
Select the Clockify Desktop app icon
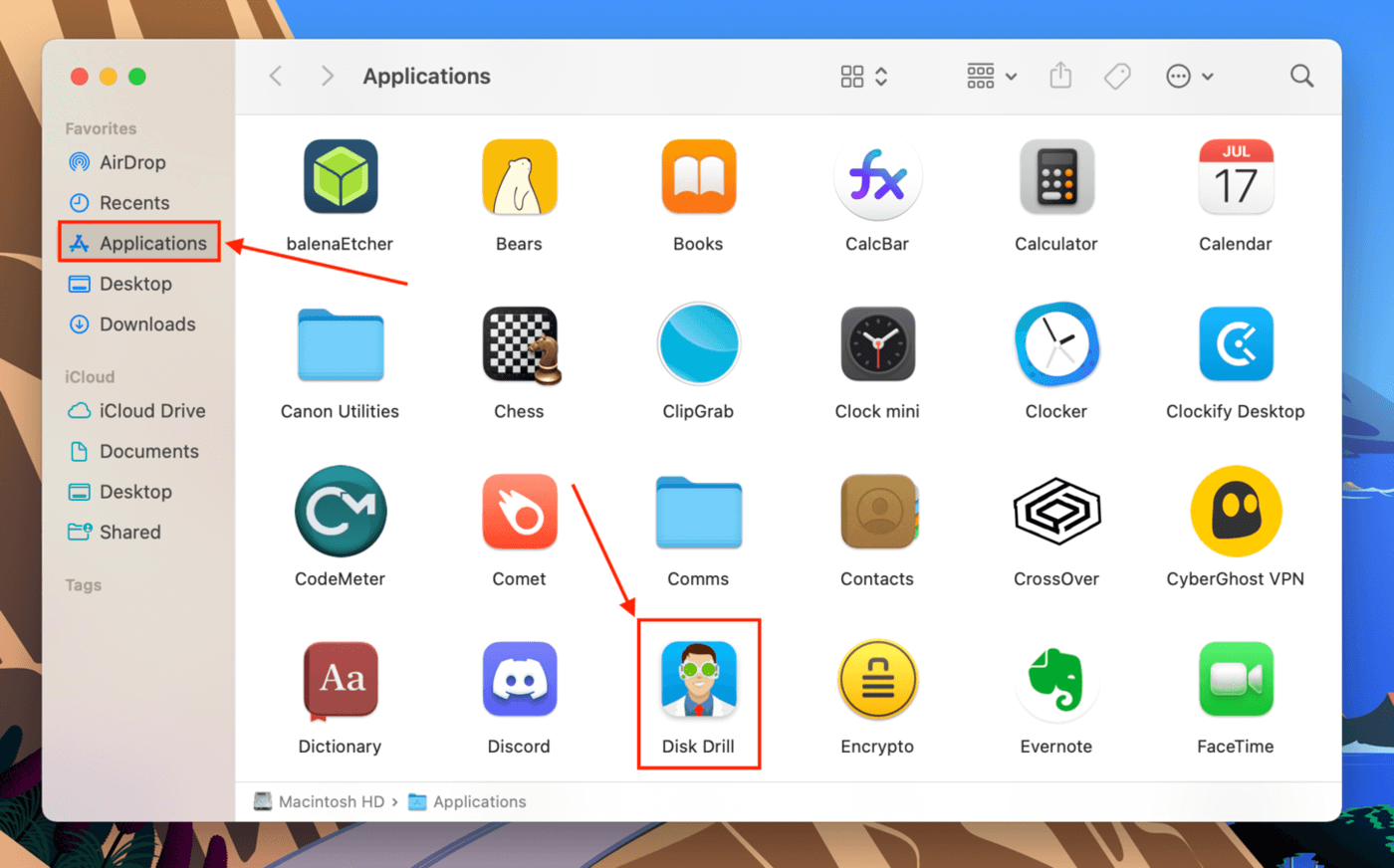(x=1236, y=344)
